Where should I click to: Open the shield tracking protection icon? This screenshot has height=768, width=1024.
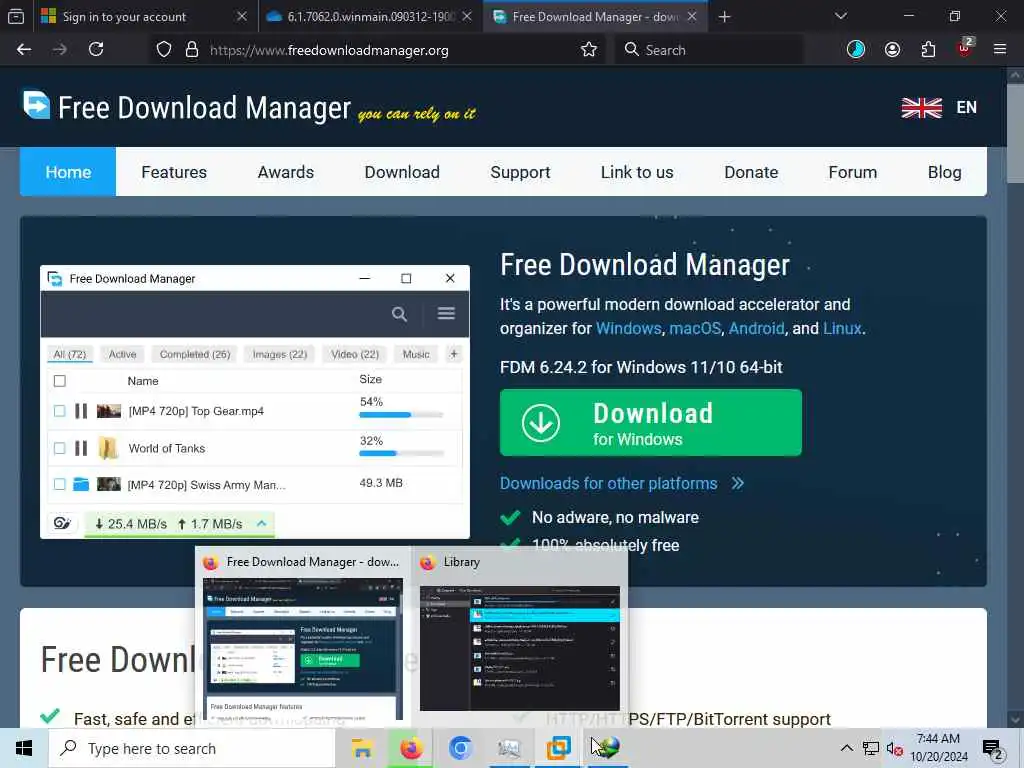[164, 50]
